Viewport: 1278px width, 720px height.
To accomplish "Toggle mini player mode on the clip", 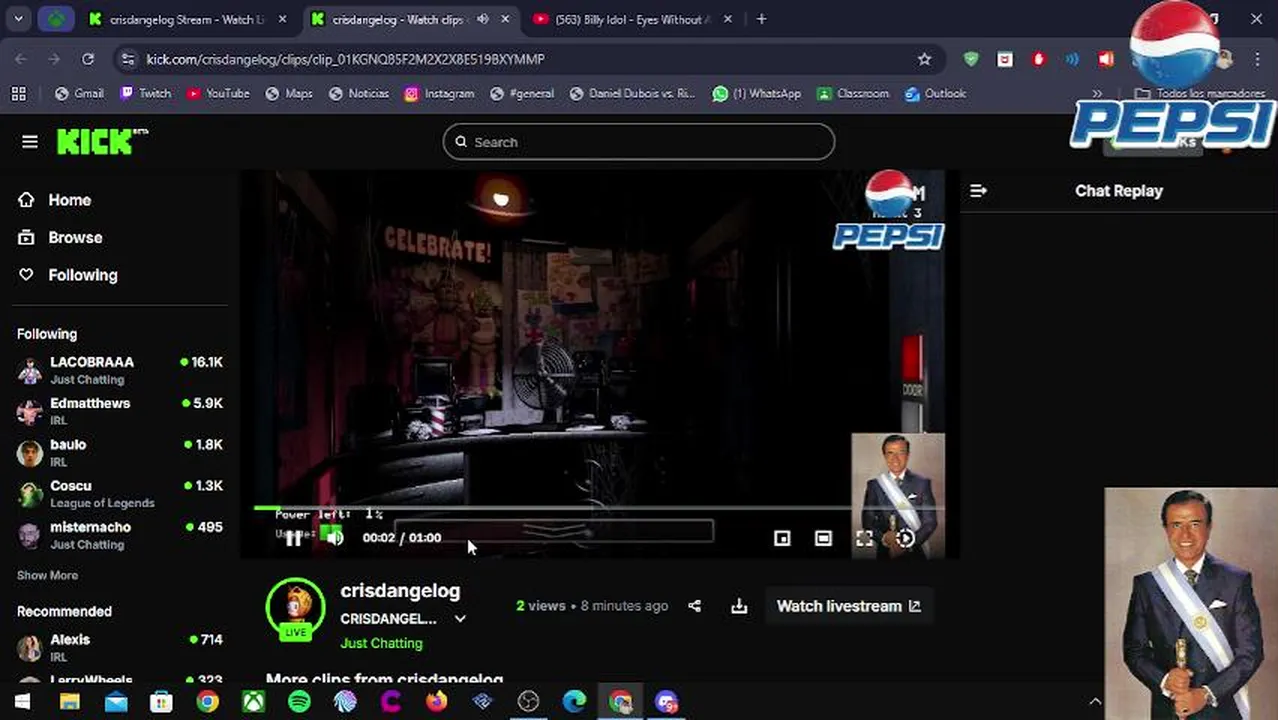I will click(782, 538).
